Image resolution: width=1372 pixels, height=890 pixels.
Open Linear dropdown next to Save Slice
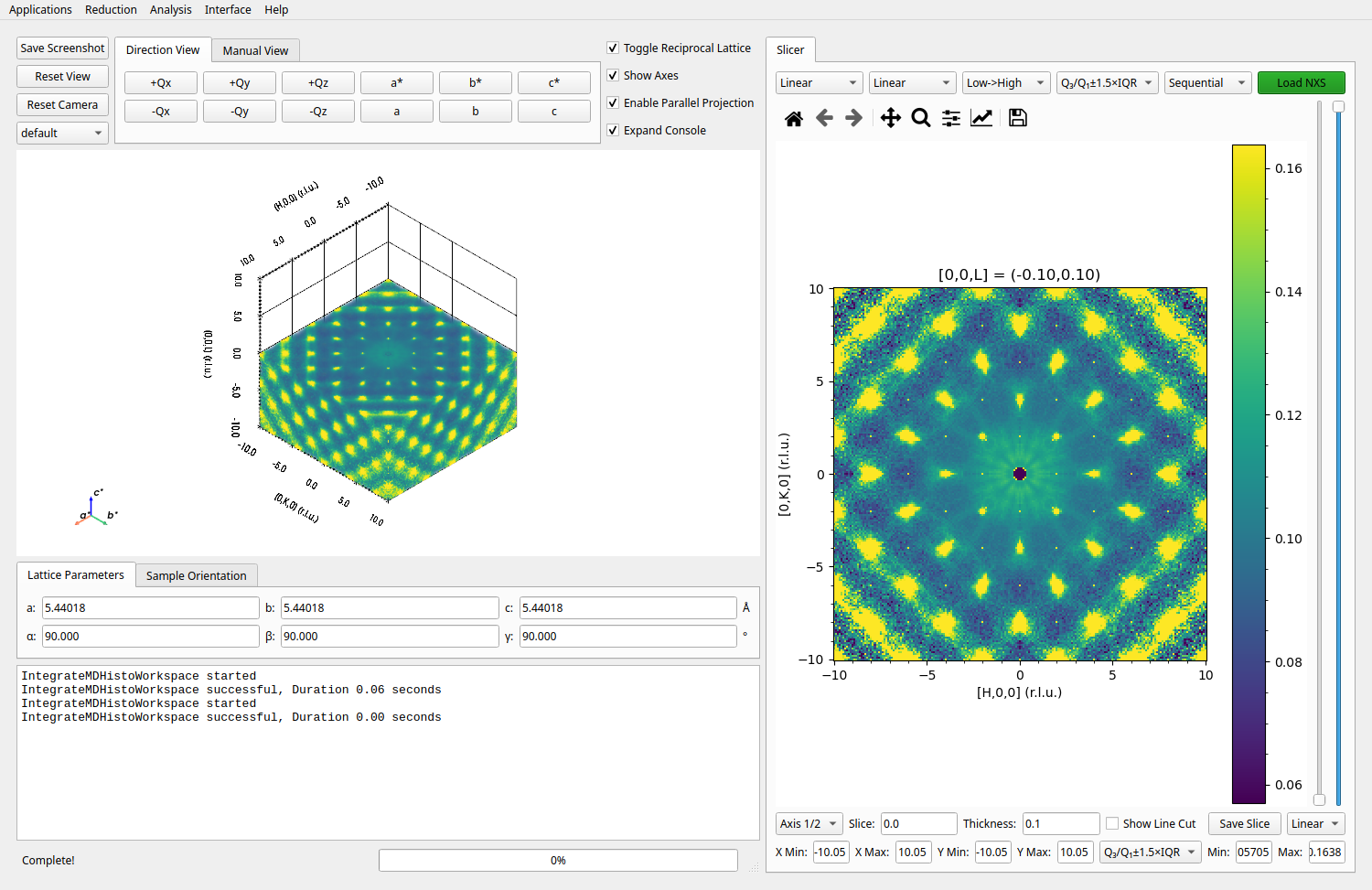(1315, 823)
